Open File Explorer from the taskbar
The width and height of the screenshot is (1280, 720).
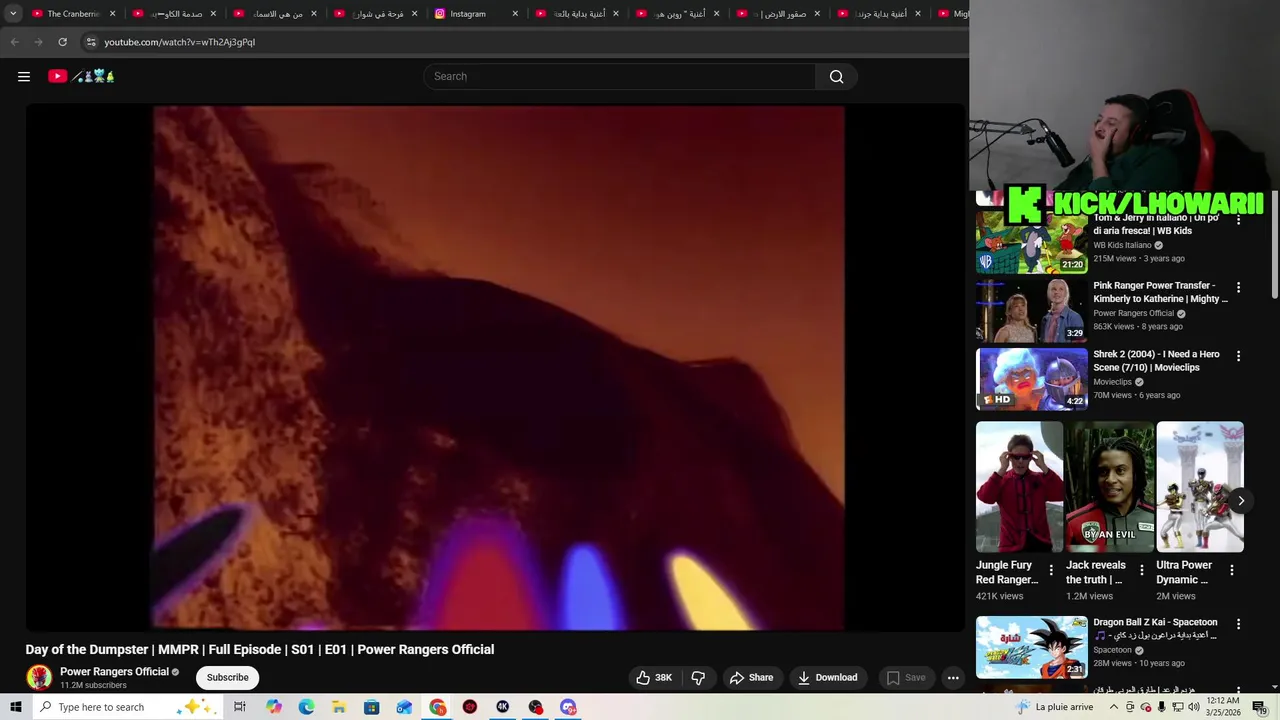pyautogui.click(x=339, y=707)
